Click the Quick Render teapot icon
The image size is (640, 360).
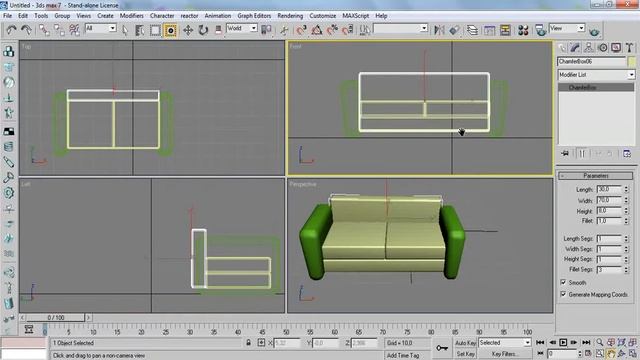click(x=594, y=31)
